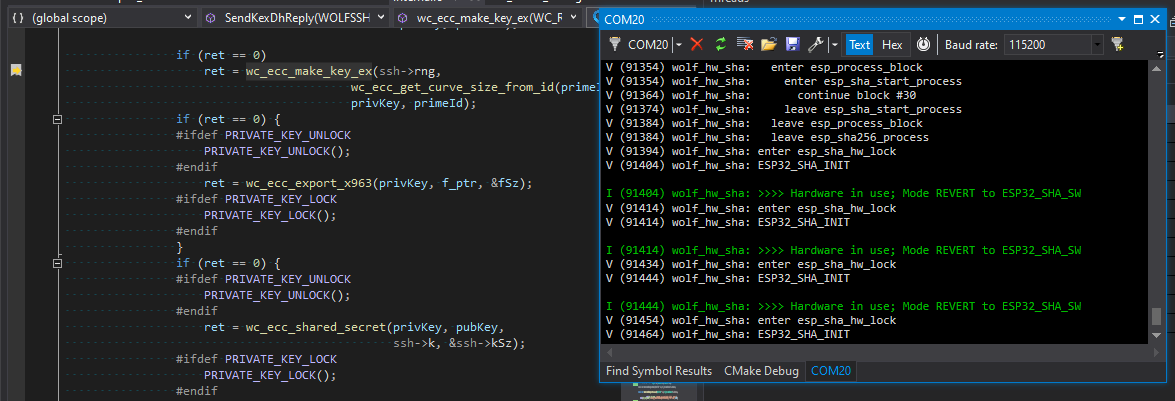The height and width of the screenshot is (401, 1175).
Task: Click the 'continue block #30' log line
Action: (x=857, y=95)
